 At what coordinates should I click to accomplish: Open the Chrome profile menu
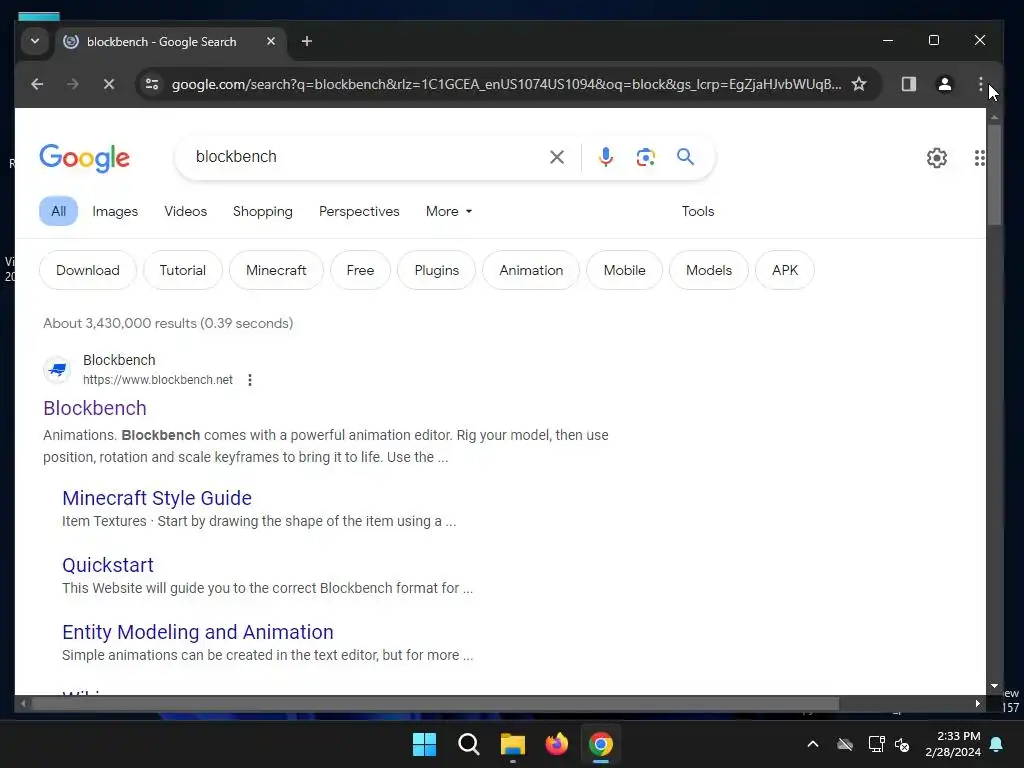(945, 84)
